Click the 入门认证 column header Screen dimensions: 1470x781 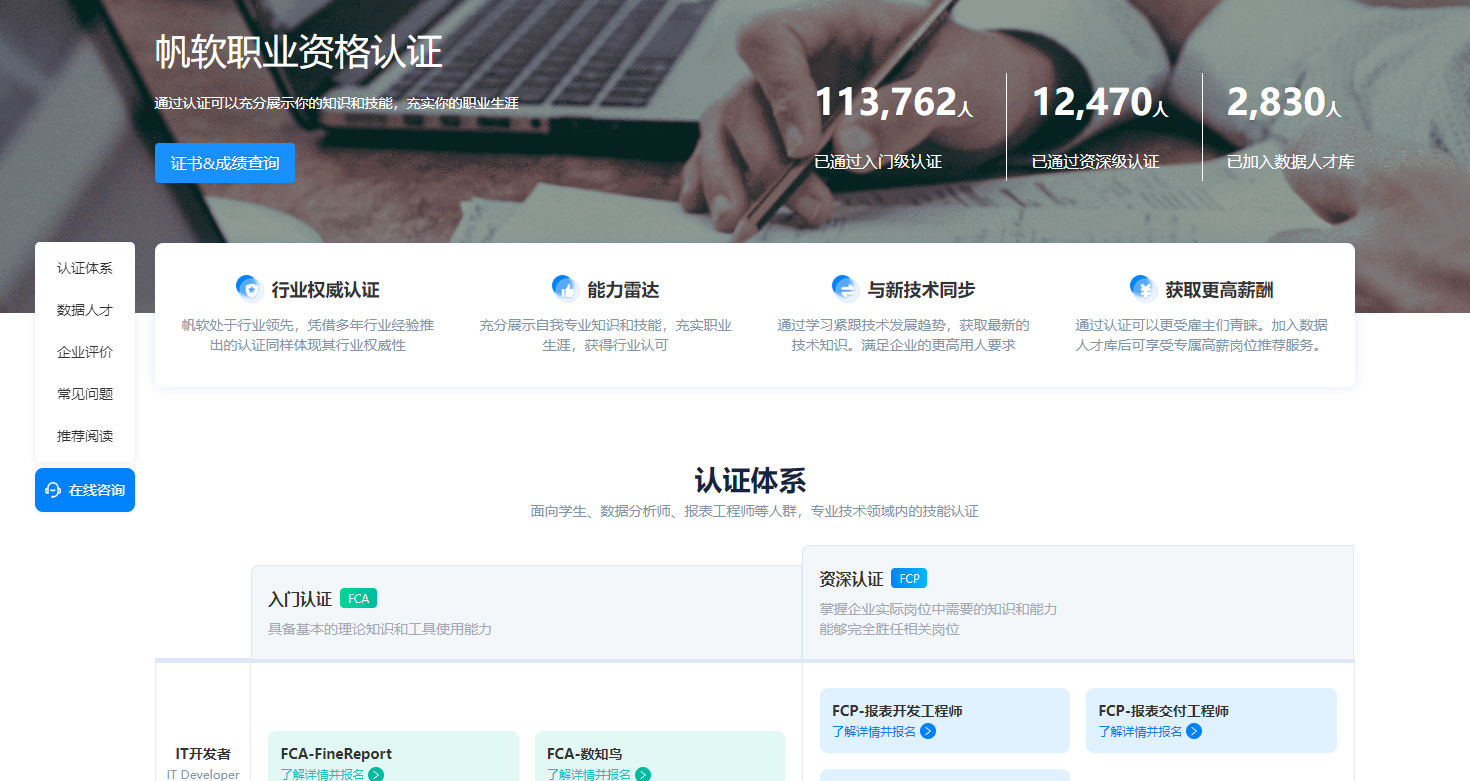click(x=300, y=599)
